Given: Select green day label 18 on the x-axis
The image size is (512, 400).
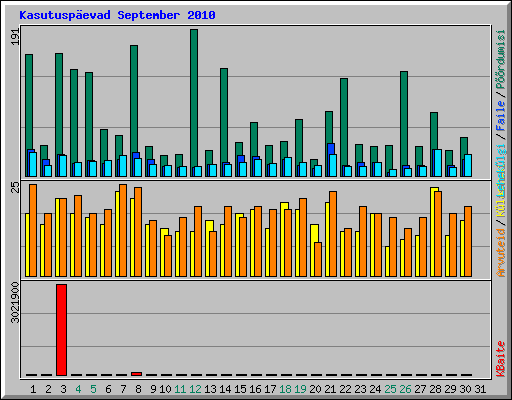Looking at the screenshot, I should click(285, 389).
